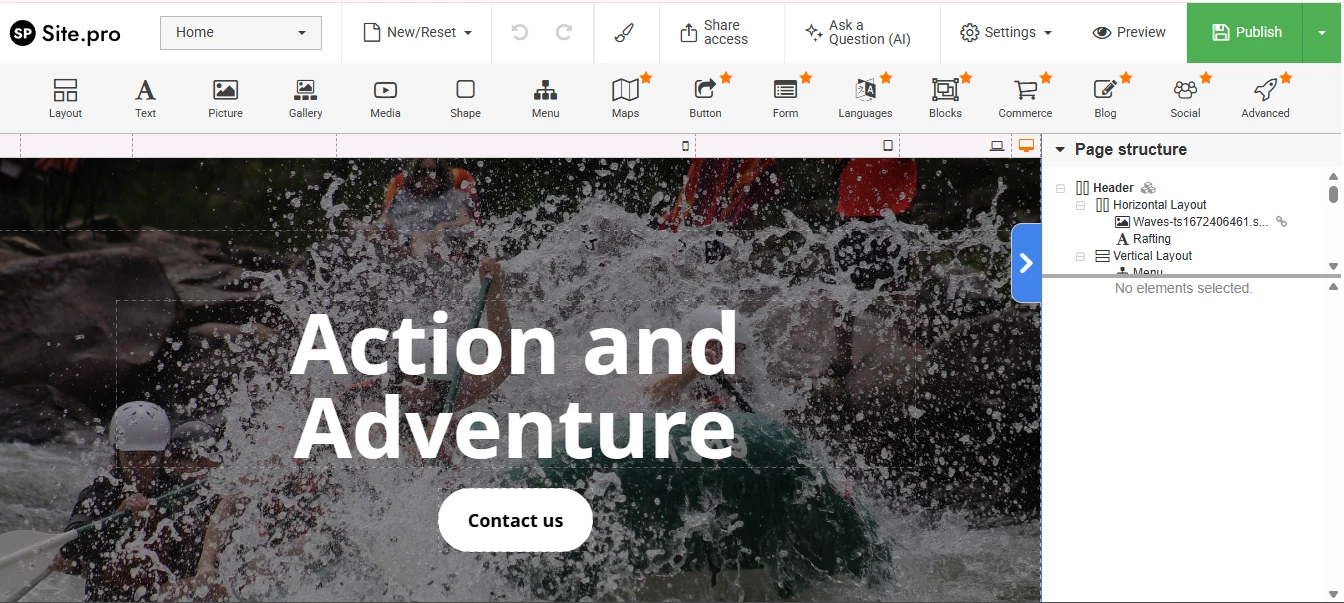Select the Layout tool
The height and width of the screenshot is (603, 1344).
pos(65,98)
